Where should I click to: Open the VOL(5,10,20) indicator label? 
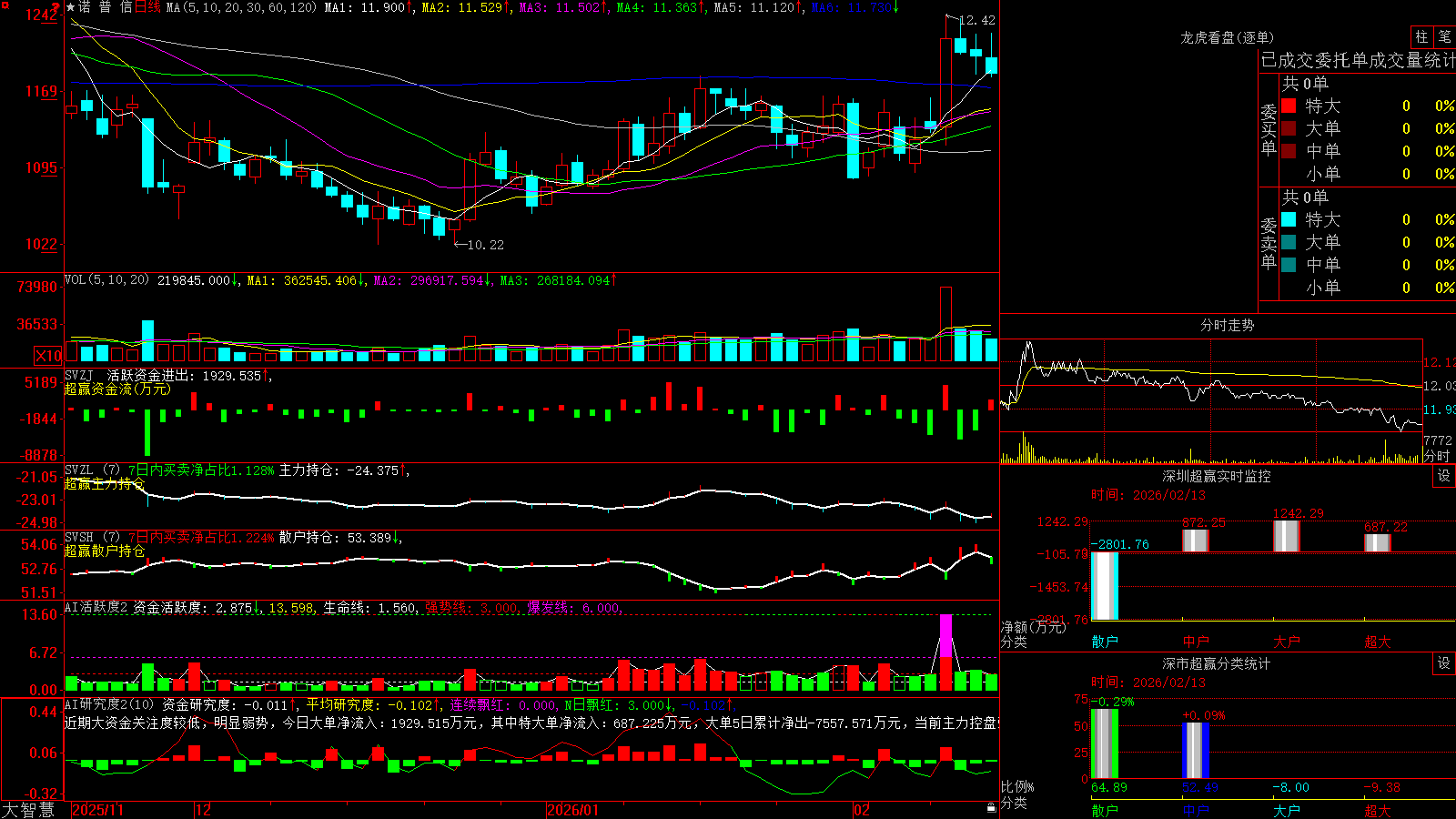coord(106,279)
